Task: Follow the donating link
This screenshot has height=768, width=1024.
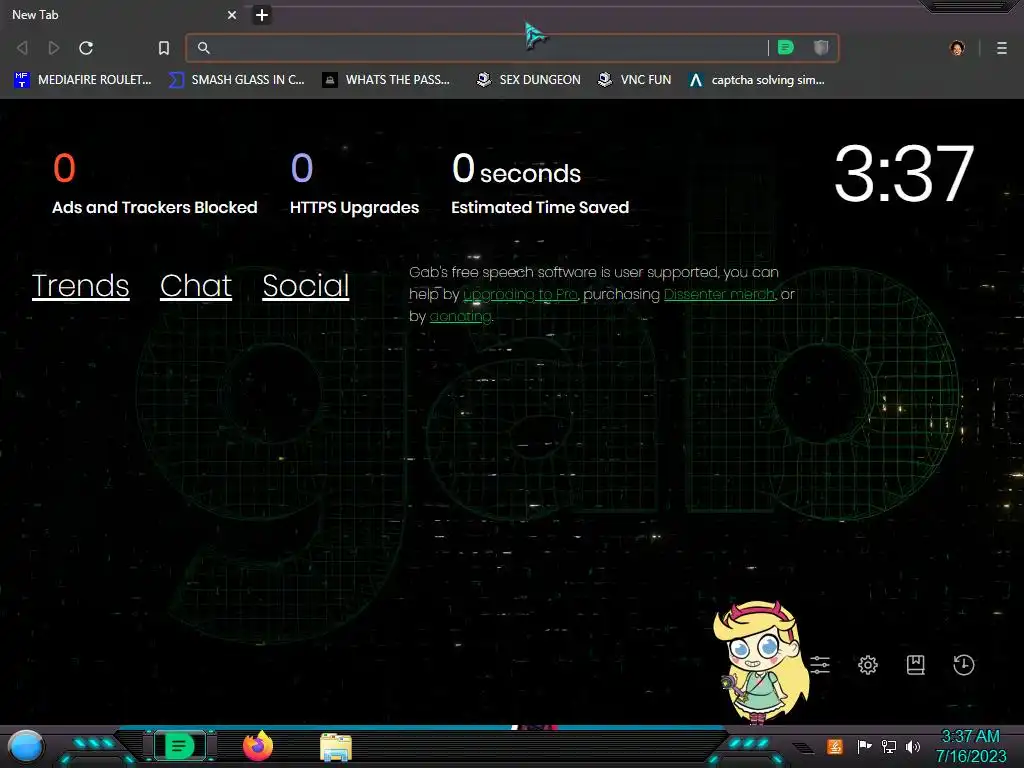Action: tap(460, 316)
